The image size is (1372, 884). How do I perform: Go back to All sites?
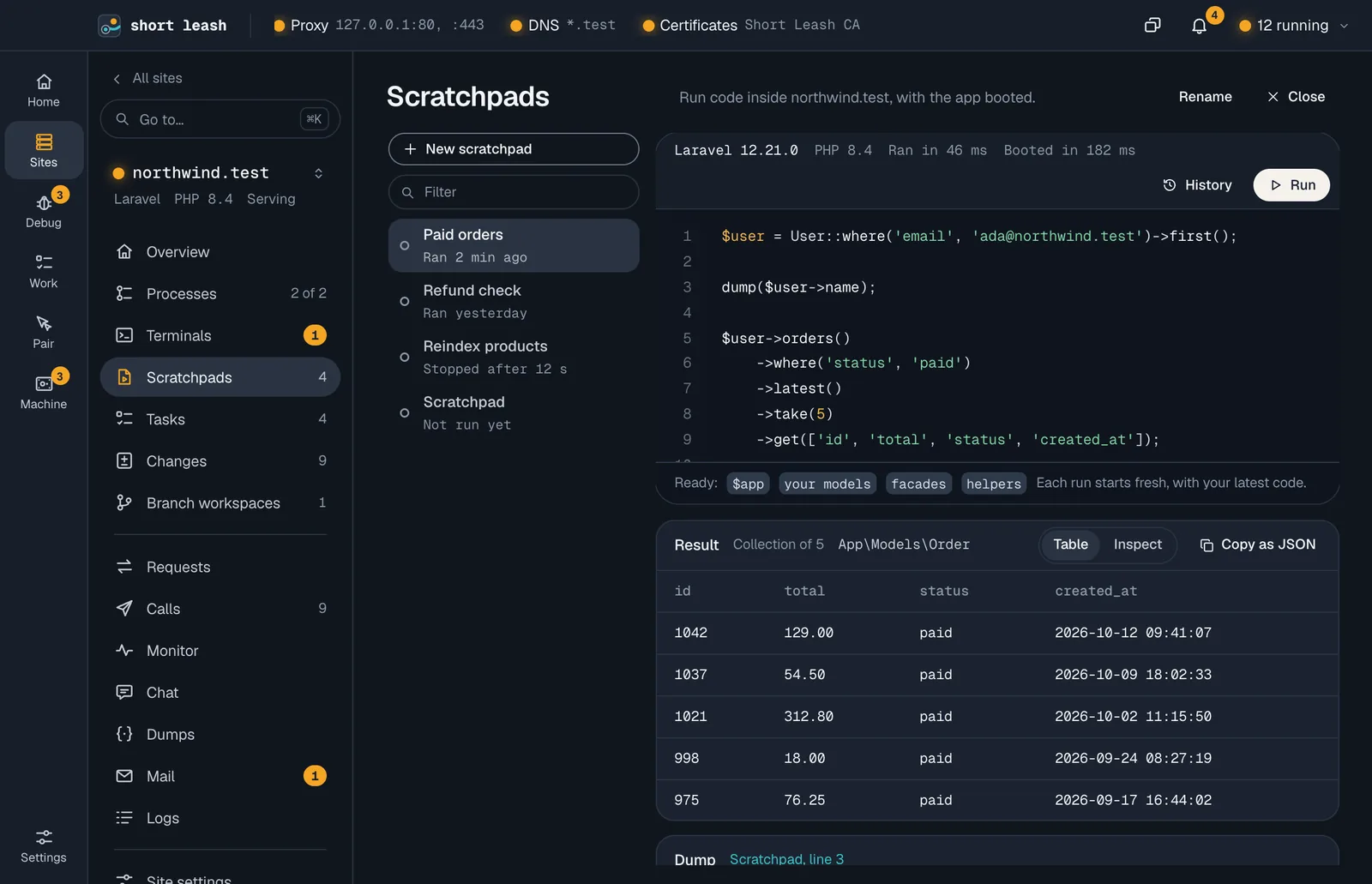(x=147, y=78)
